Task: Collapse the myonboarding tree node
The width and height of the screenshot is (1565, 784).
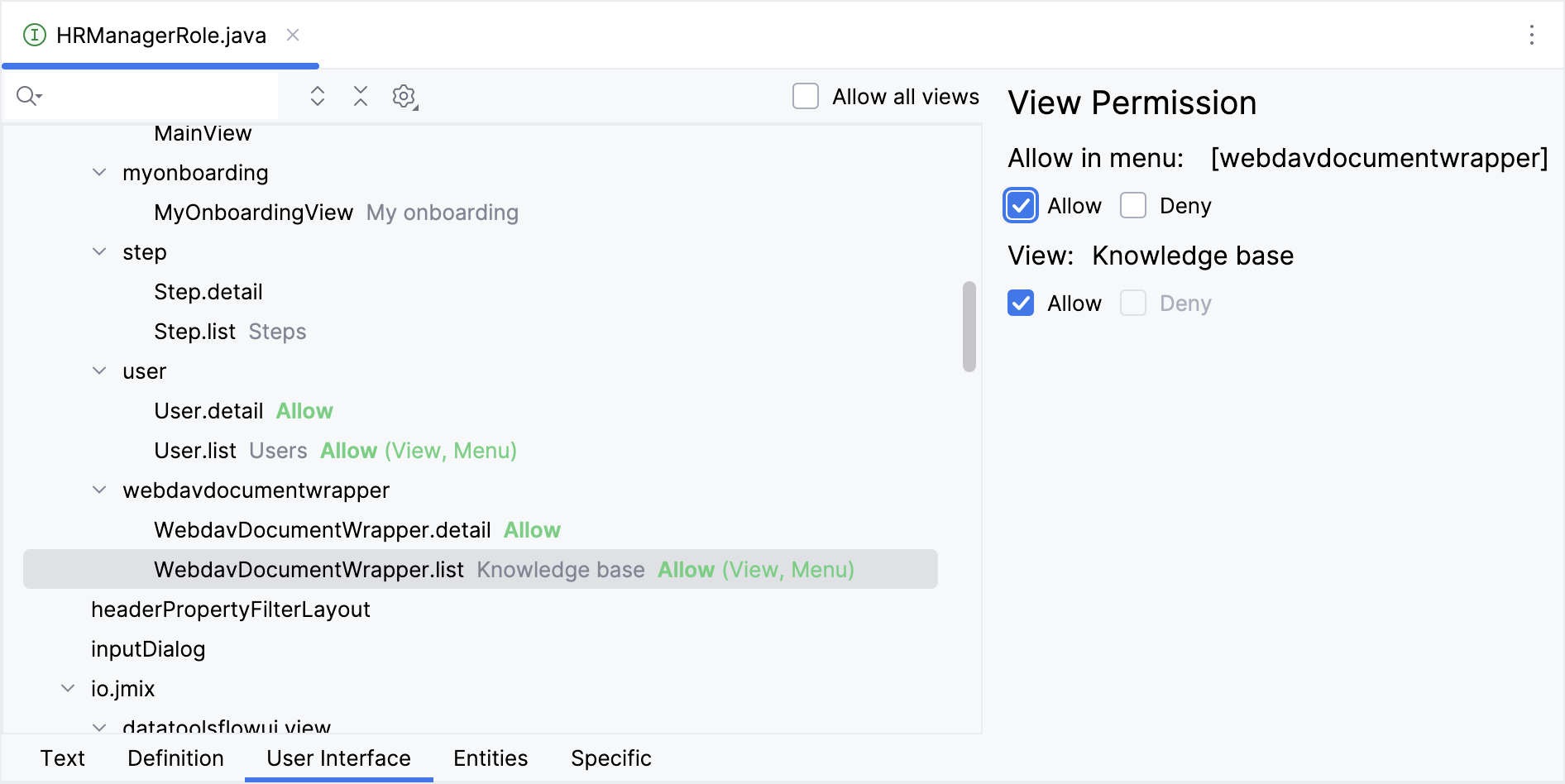Action: point(99,172)
